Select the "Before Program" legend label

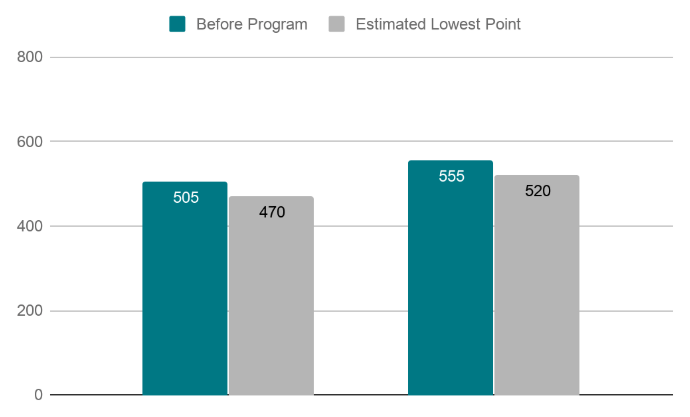pos(250,24)
